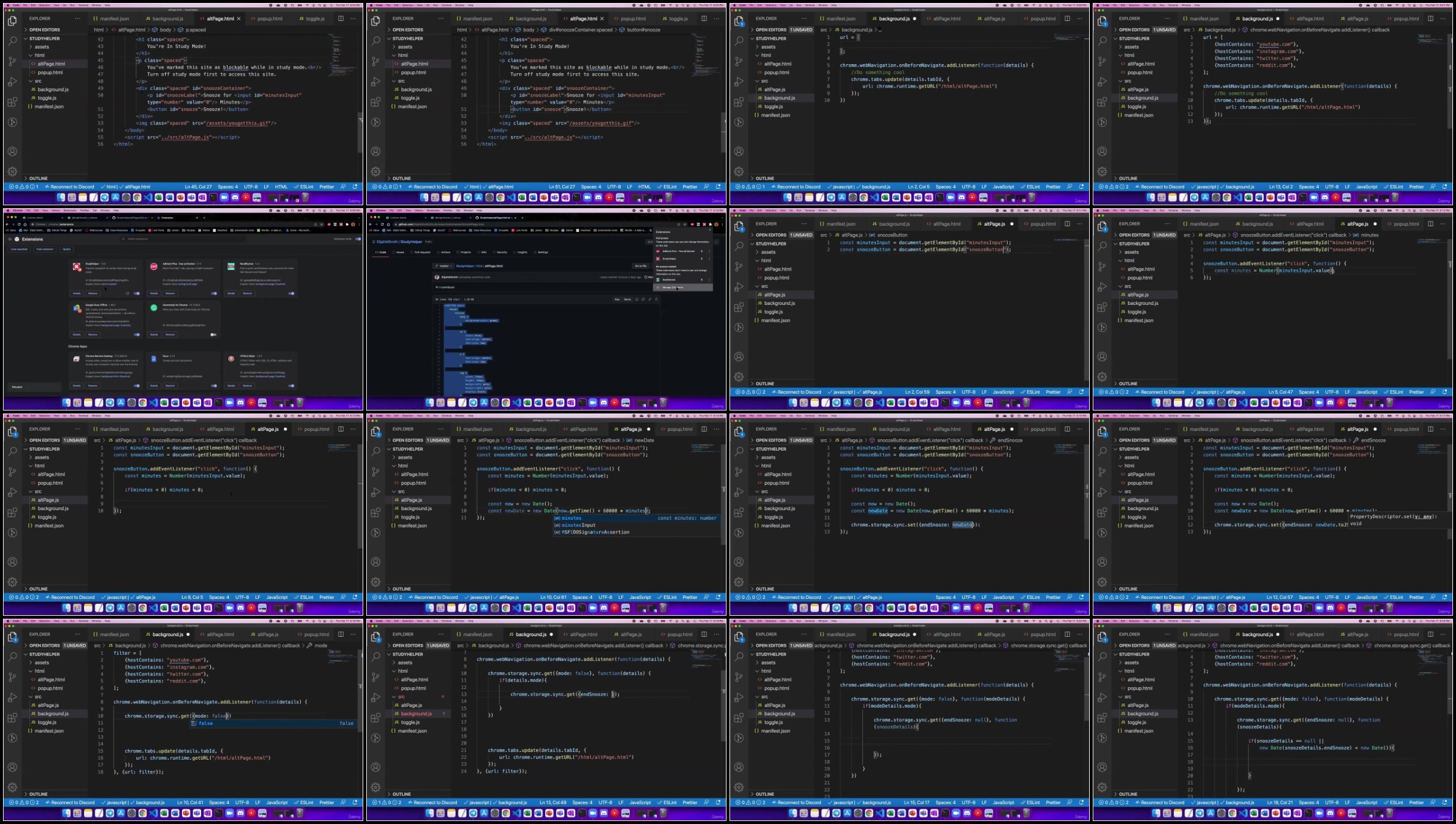Image resolution: width=1456 pixels, height=824 pixels.
Task: Click Remove on the Adblock Plus card
Action: 170,293
